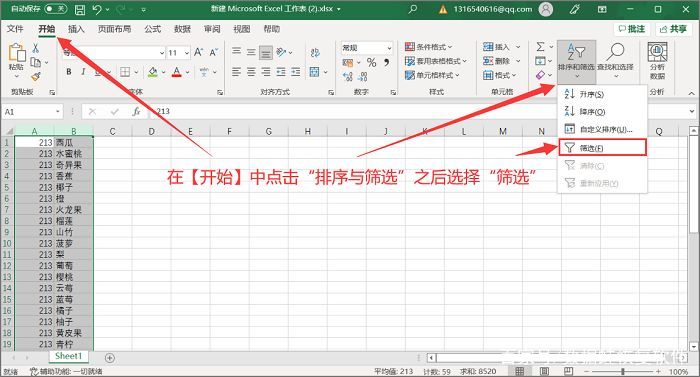Click the red font color A

[177, 72]
